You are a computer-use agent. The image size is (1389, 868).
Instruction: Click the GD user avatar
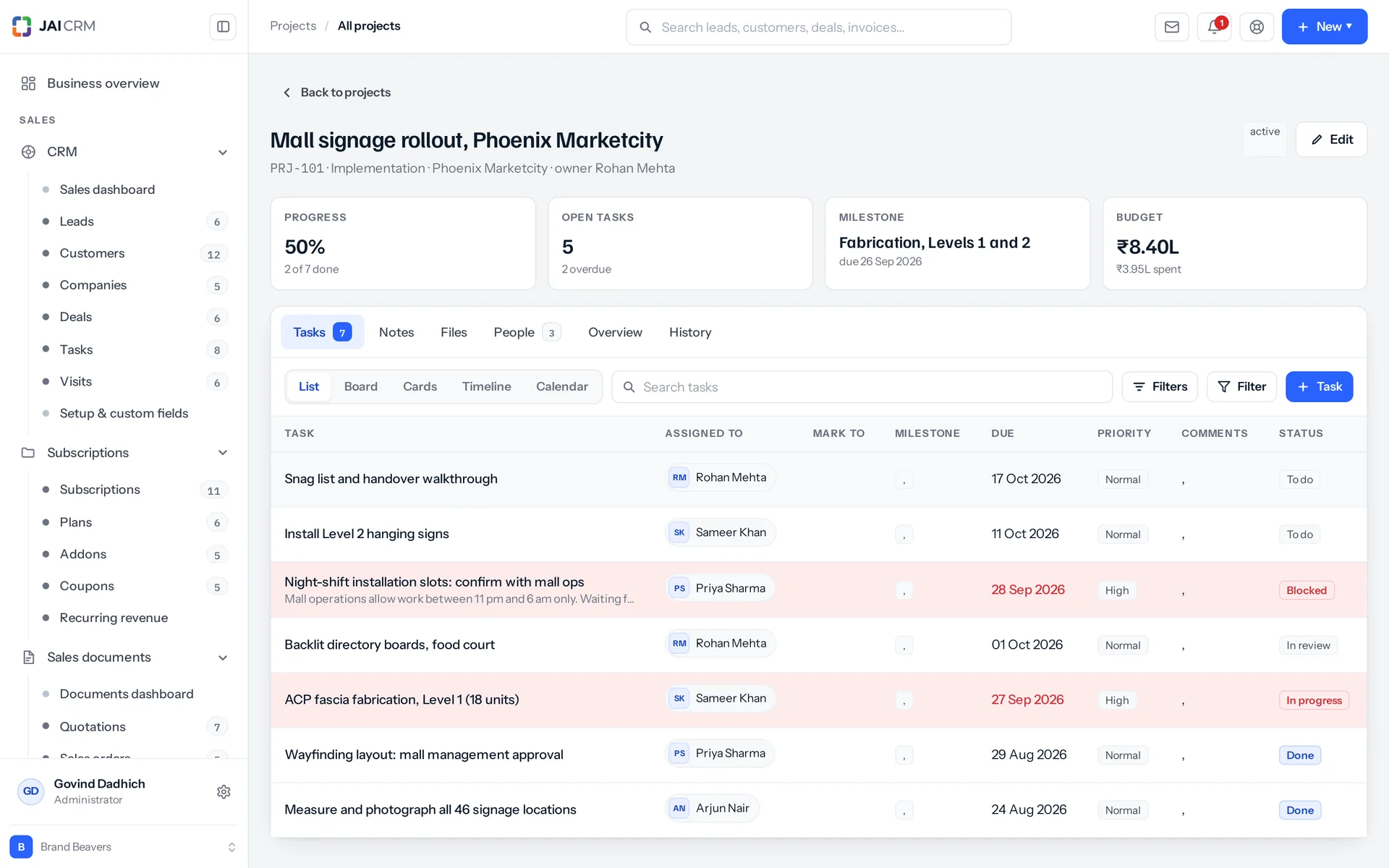coord(30,791)
